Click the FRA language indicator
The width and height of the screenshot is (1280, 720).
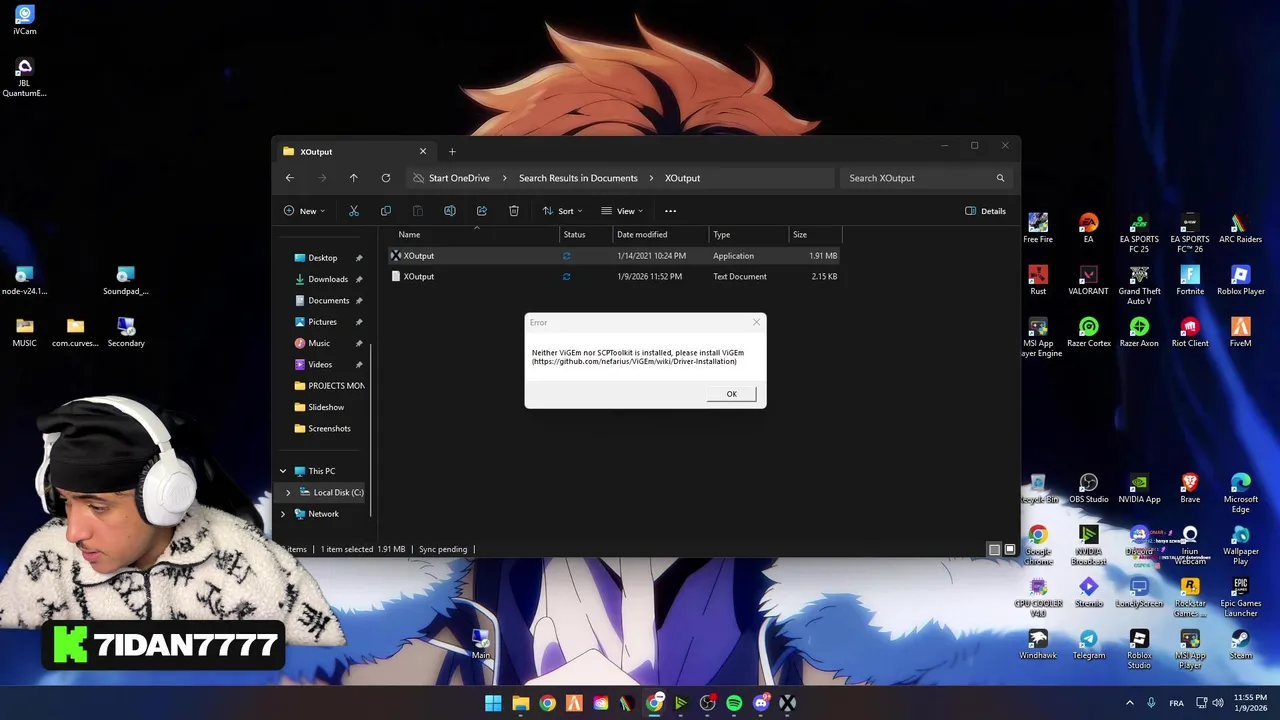tap(1177, 703)
